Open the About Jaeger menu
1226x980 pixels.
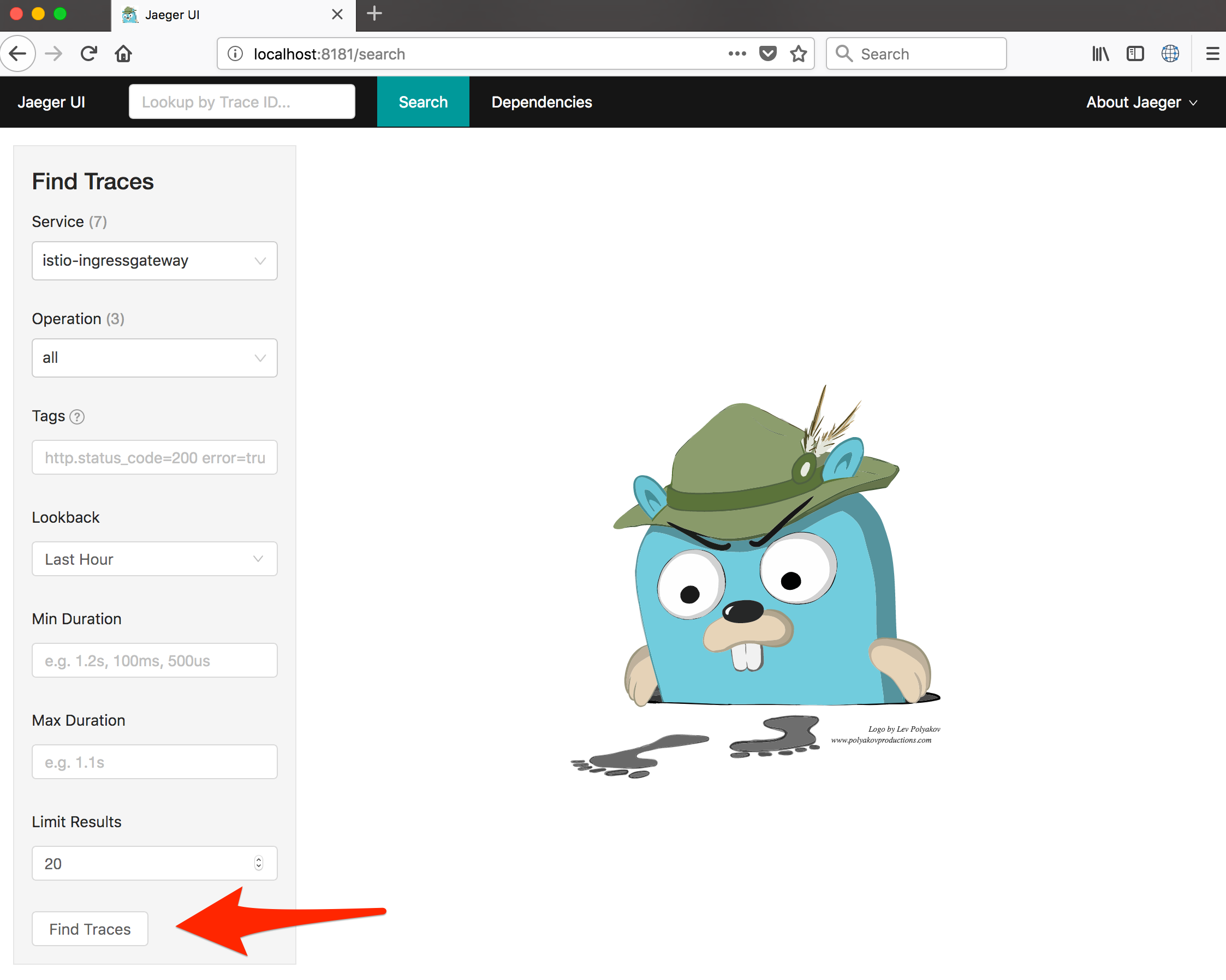[x=1141, y=103]
